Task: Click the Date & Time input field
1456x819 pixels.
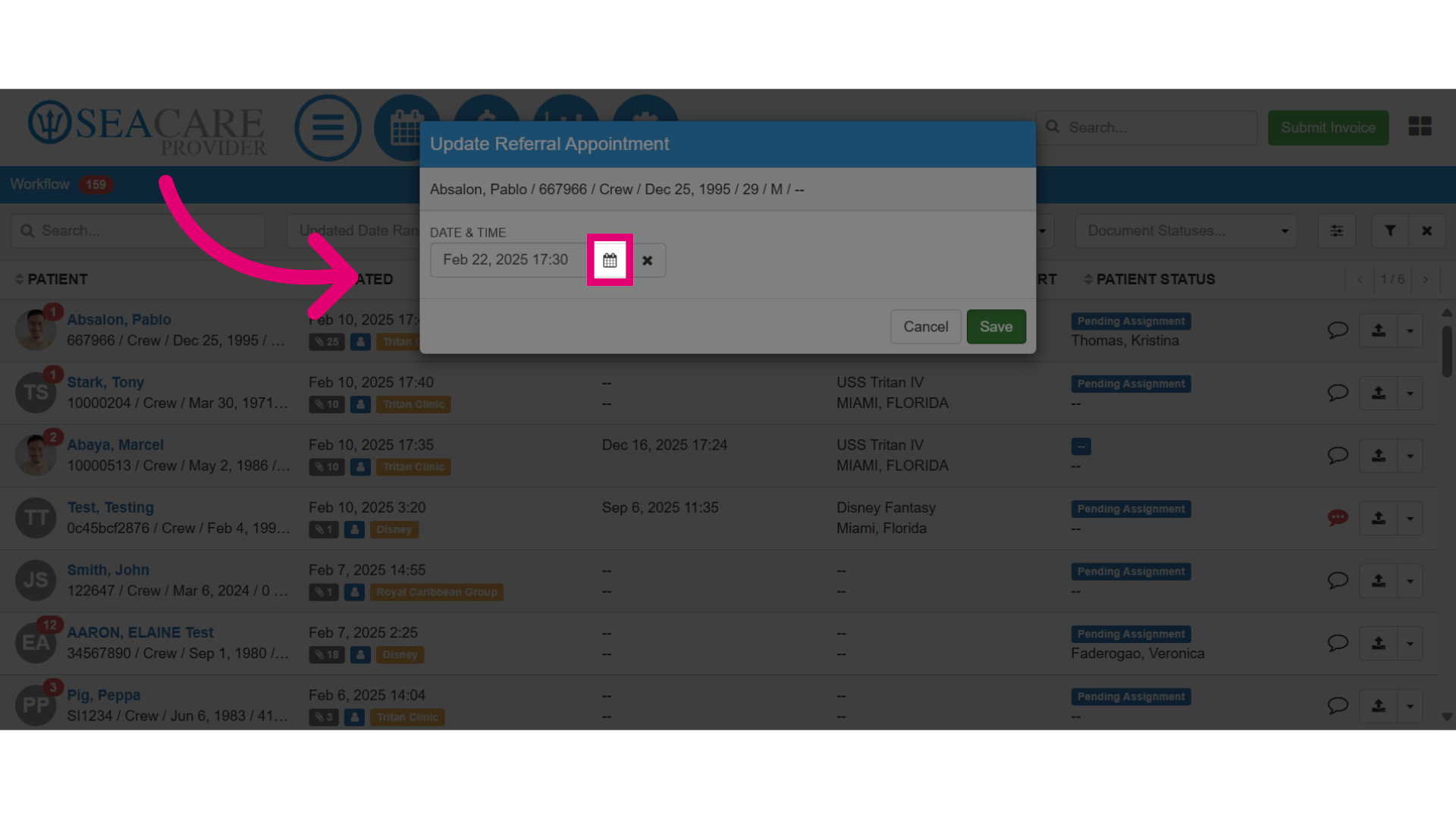Action: (509, 260)
